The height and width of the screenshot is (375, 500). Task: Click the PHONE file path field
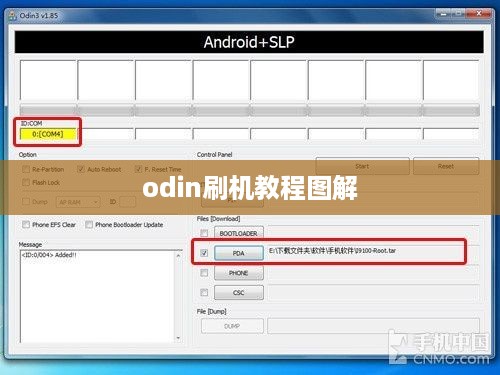373,273
